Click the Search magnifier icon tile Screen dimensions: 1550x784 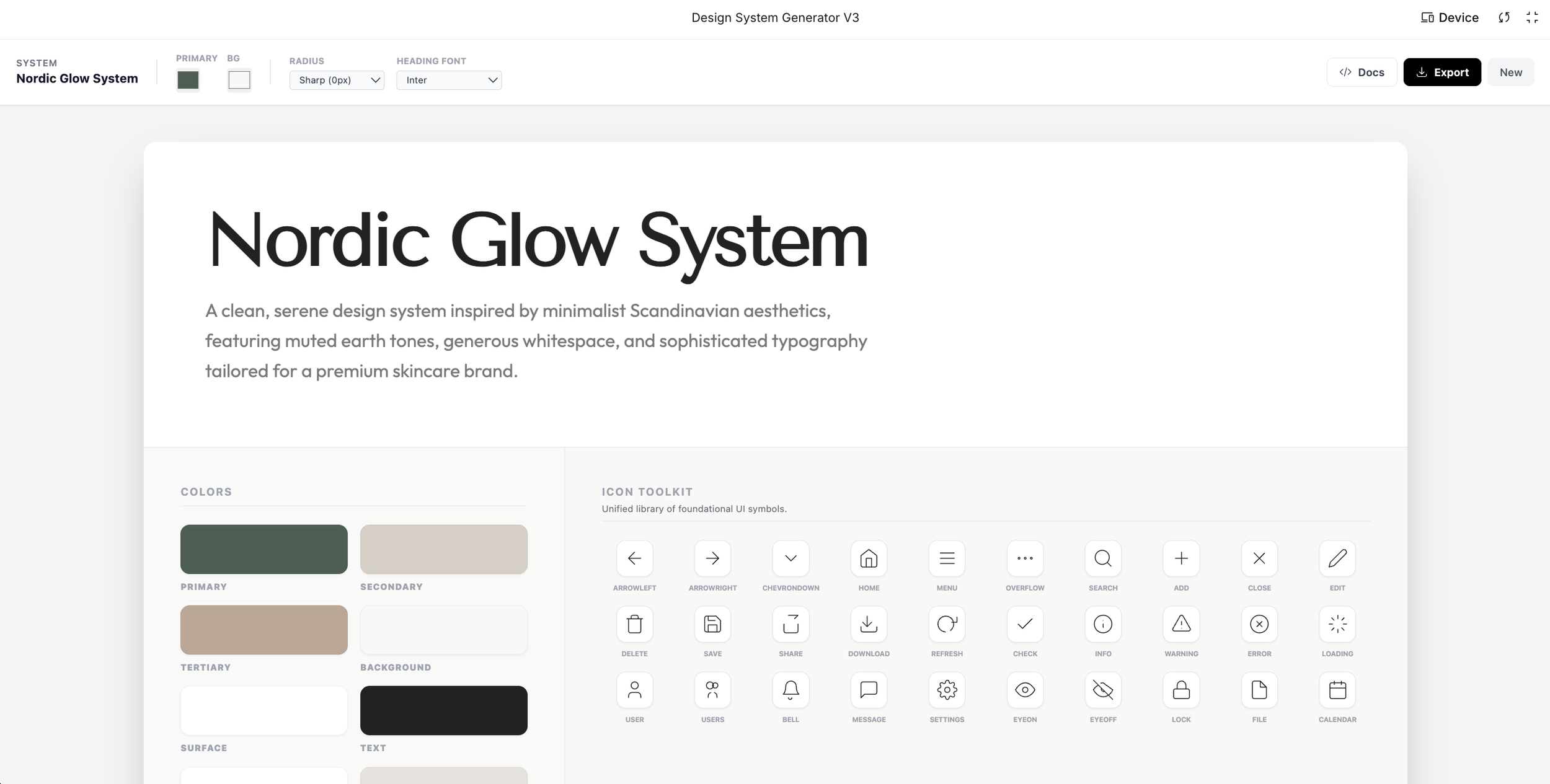(1103, 558)
